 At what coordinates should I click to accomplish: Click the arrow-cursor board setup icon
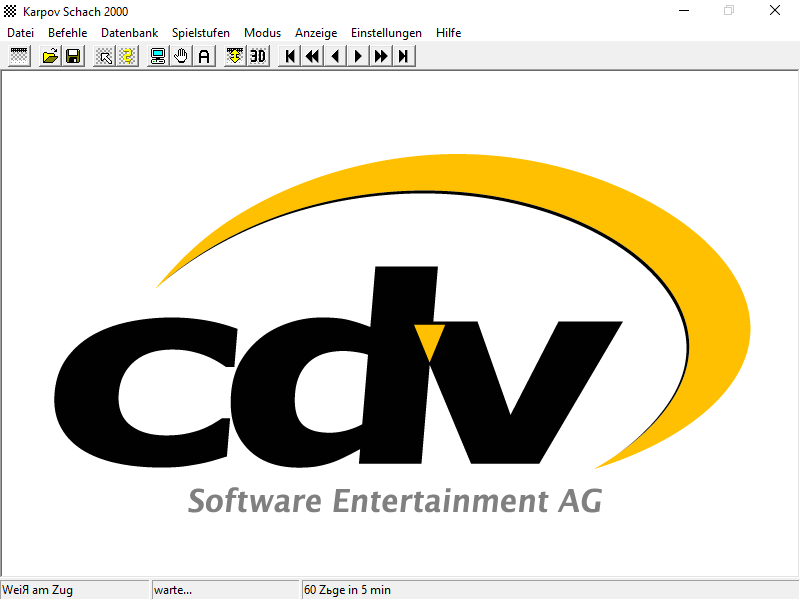pyautogui.click(x=105, y=56)
